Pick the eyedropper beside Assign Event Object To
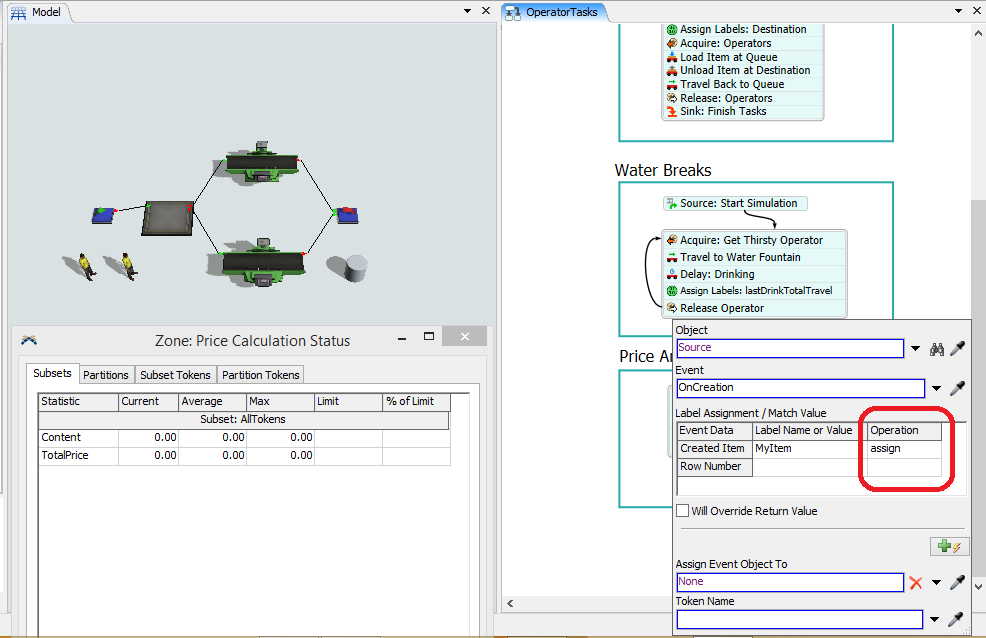The image size is (986, 638). [x=958, y=582]
